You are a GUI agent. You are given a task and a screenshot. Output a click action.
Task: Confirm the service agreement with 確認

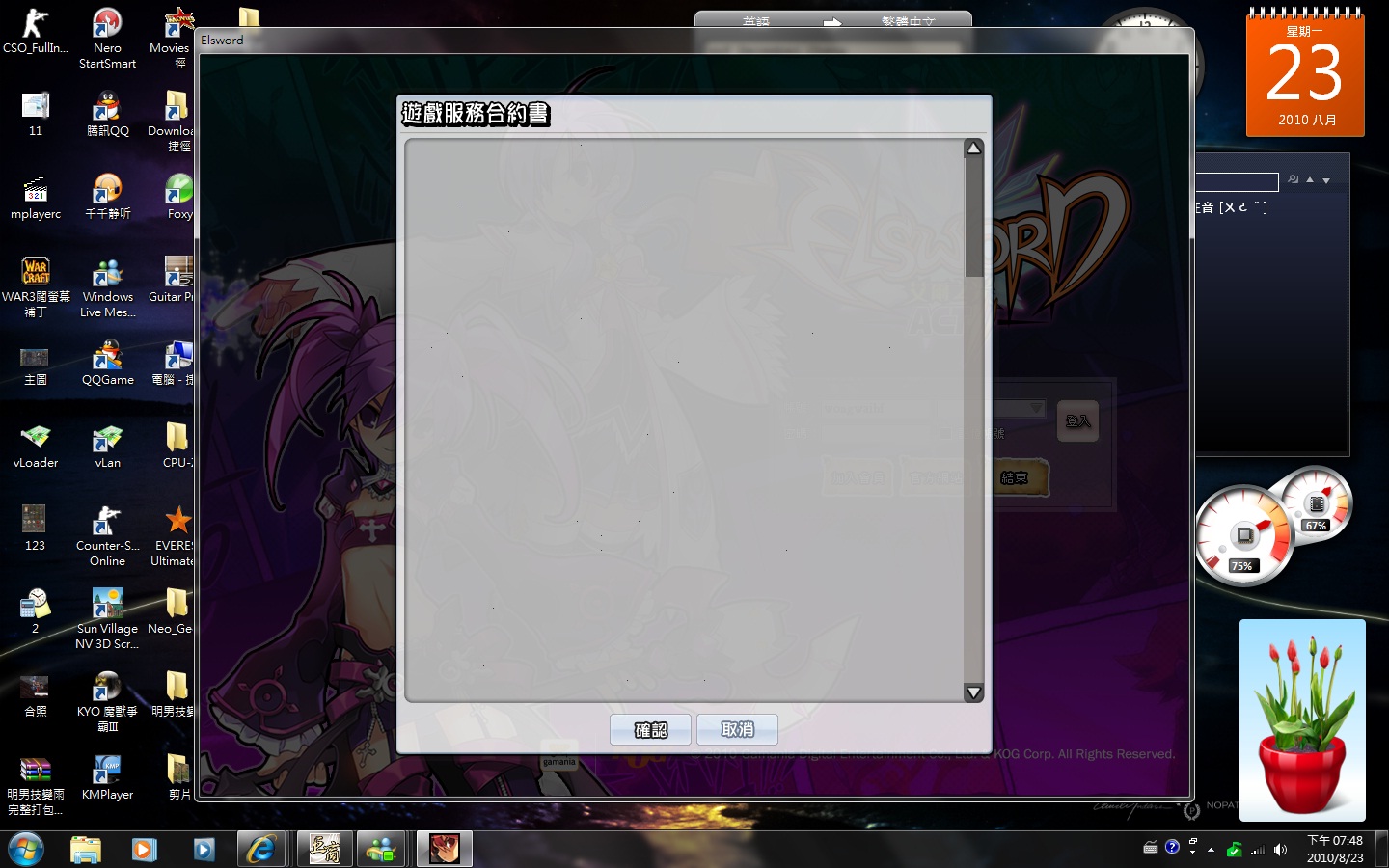click(650, 730)
